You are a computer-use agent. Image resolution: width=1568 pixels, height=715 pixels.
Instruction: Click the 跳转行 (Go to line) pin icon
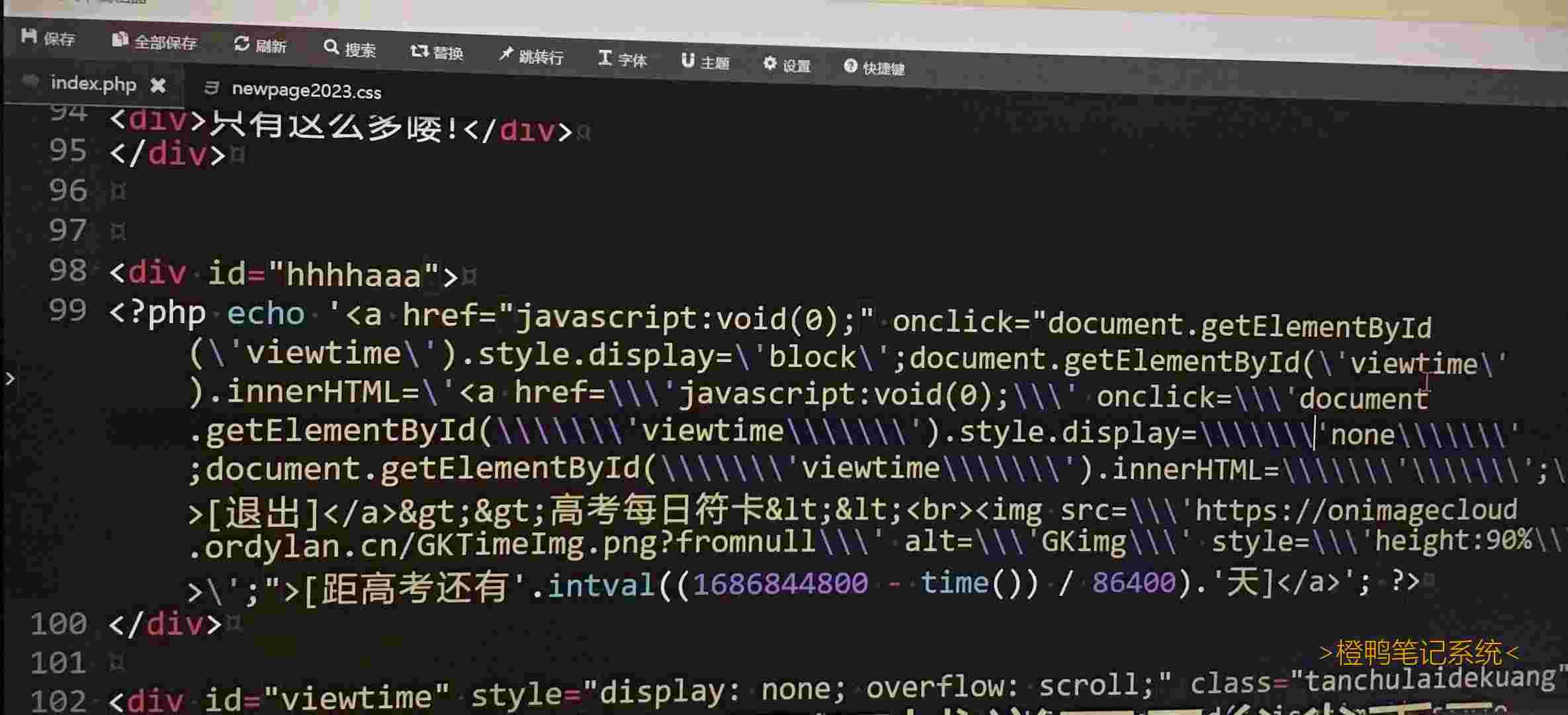click(x=506, y=54)
